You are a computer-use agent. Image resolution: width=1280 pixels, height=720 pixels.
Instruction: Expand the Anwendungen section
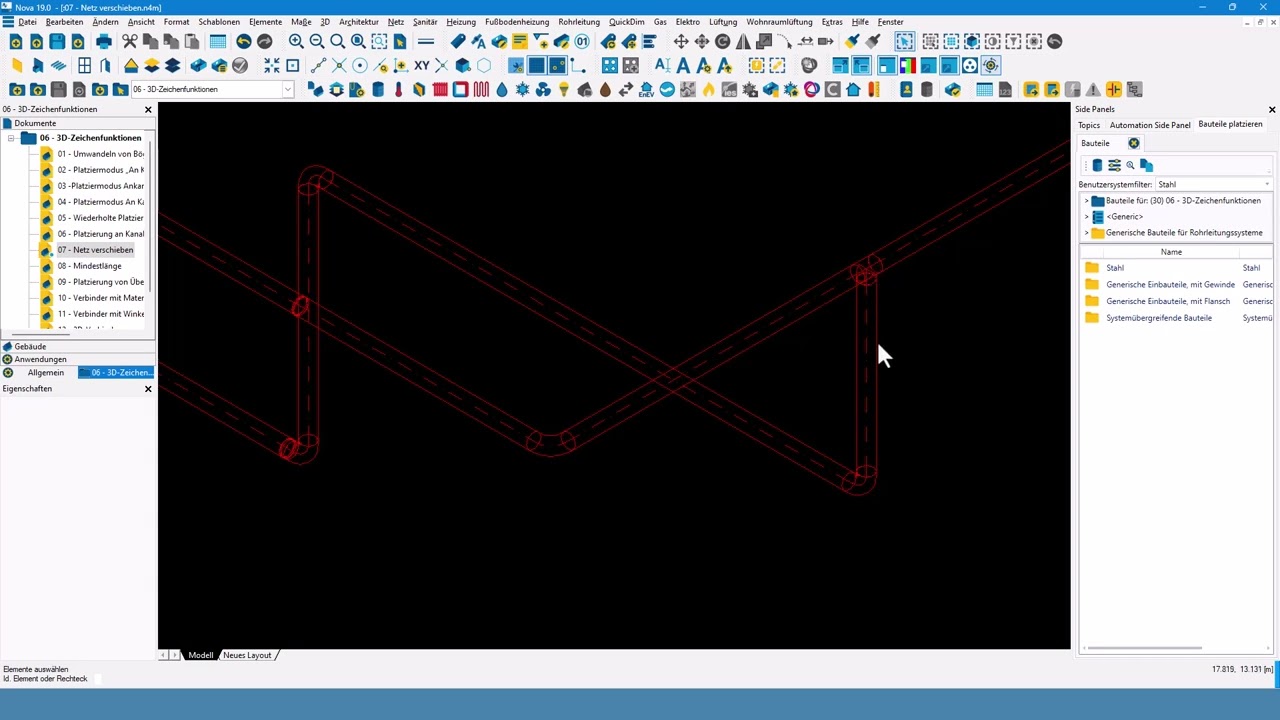[x=77, y=359]
